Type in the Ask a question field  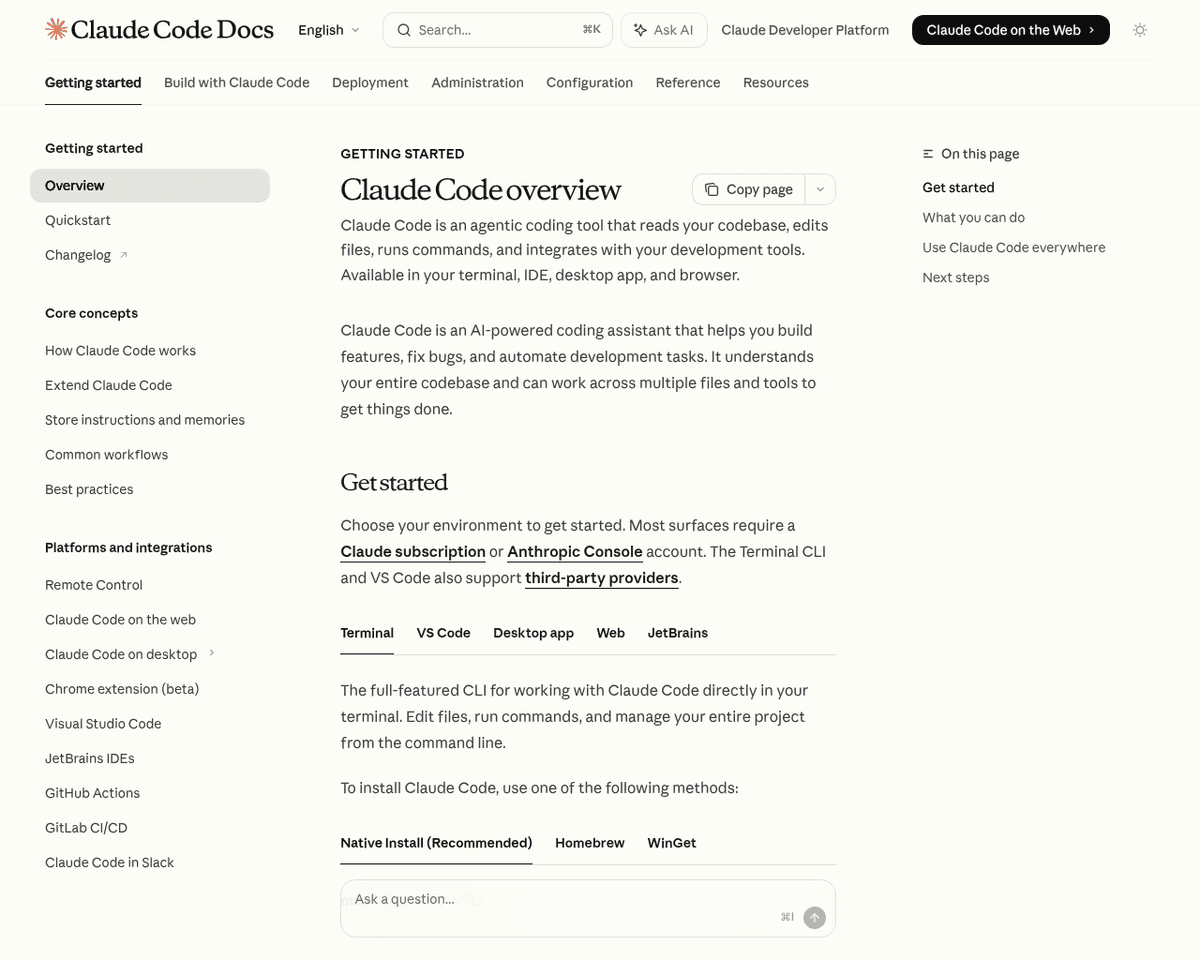560,899
